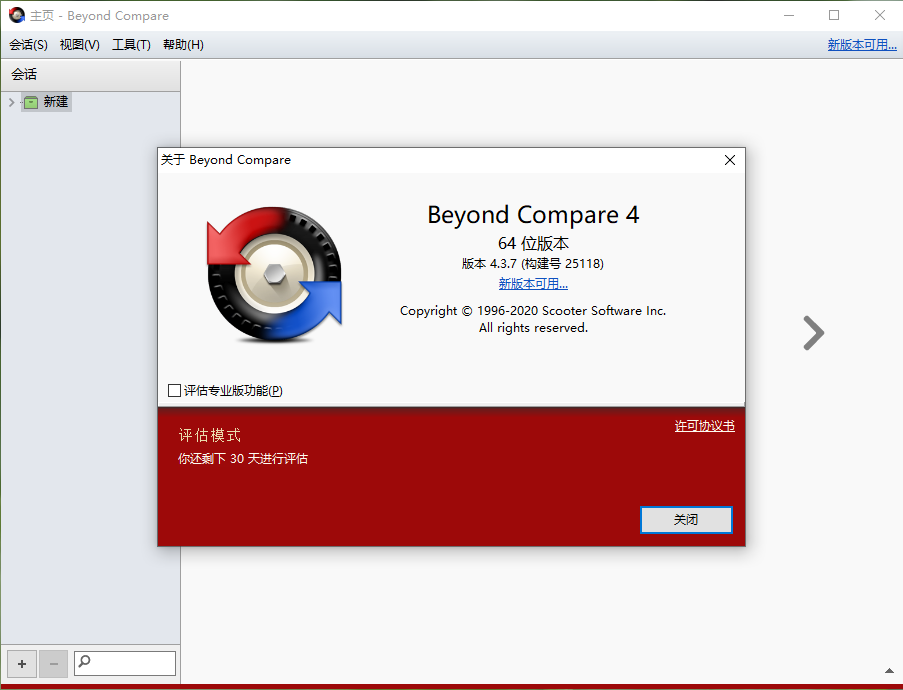Click the 评估模式 heading text
This screenshot has width=903, height=690.
(210, 435)
